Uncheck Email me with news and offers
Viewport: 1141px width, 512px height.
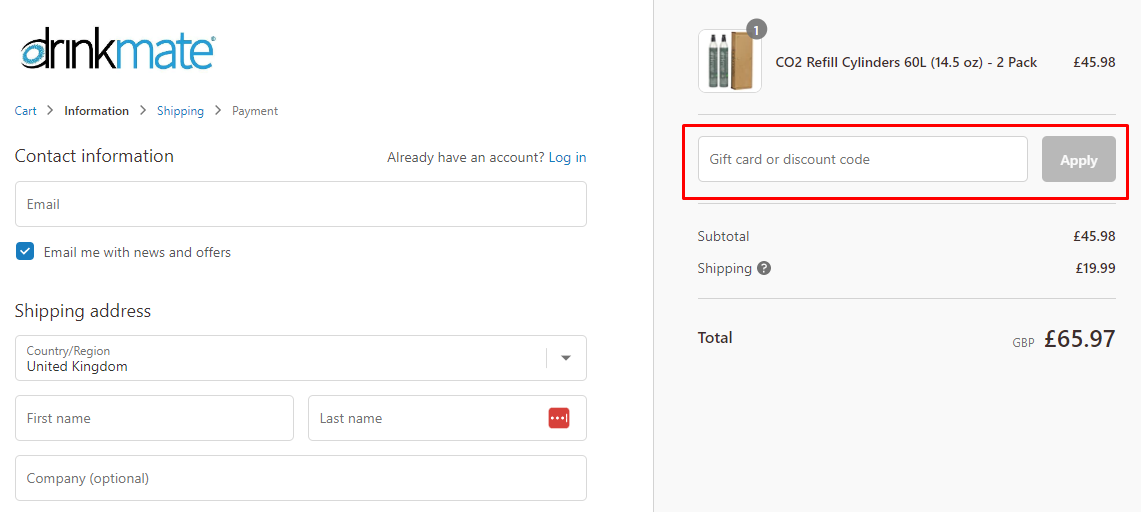pos(25,252)
